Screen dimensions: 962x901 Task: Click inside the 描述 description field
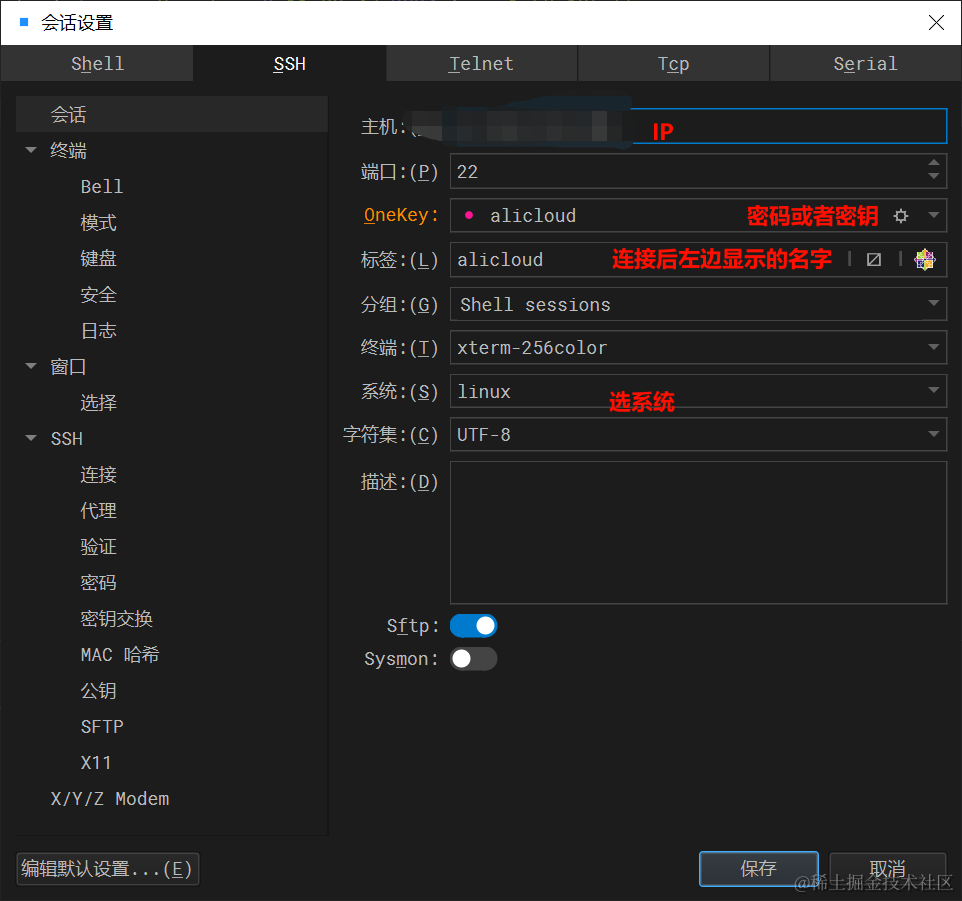coord(698,530)
